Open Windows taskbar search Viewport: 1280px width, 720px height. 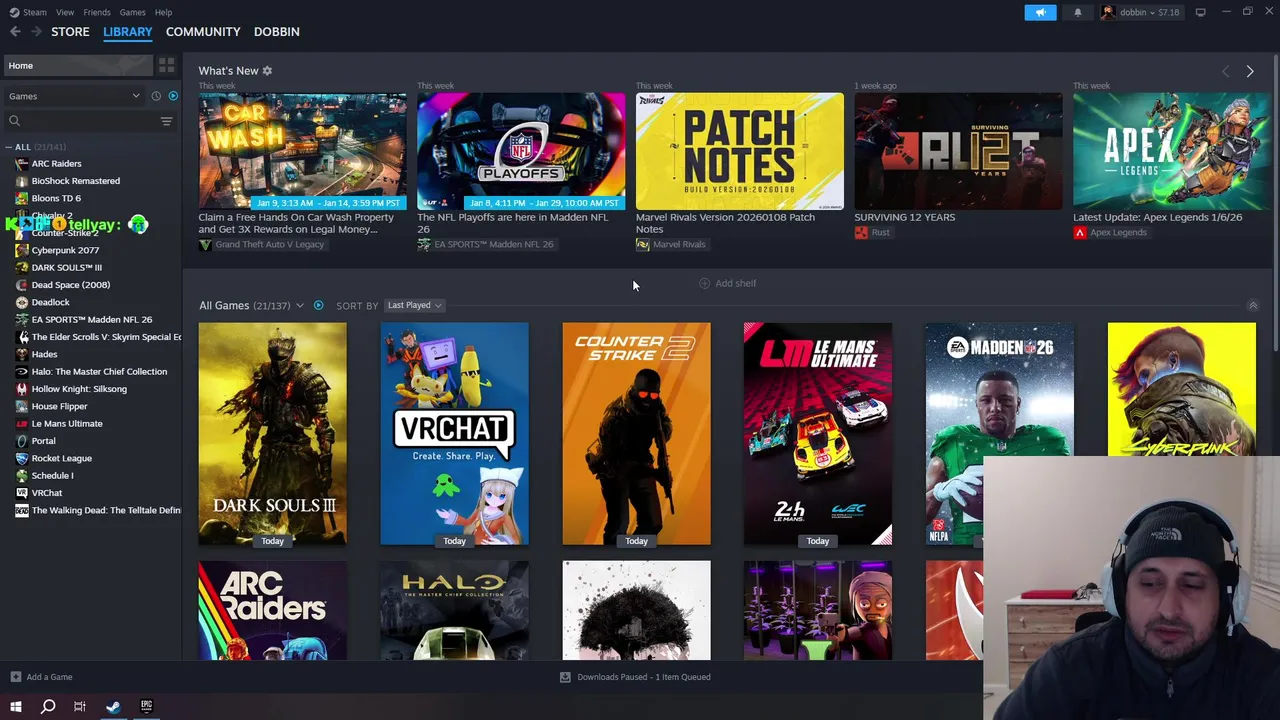[47, 707]
